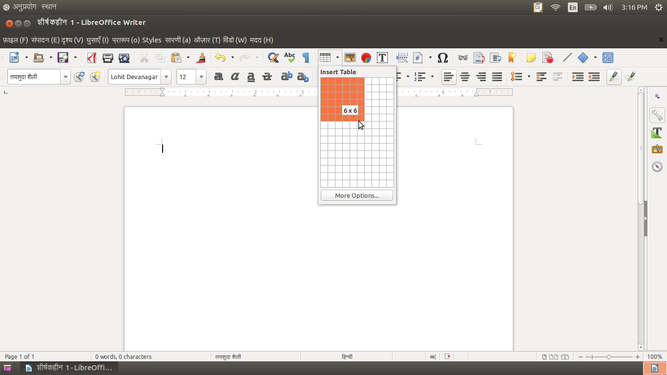The width and height of the screenshot is (667, 375).
Task: Click the zoom in plus button
Action: click(637, 357)
